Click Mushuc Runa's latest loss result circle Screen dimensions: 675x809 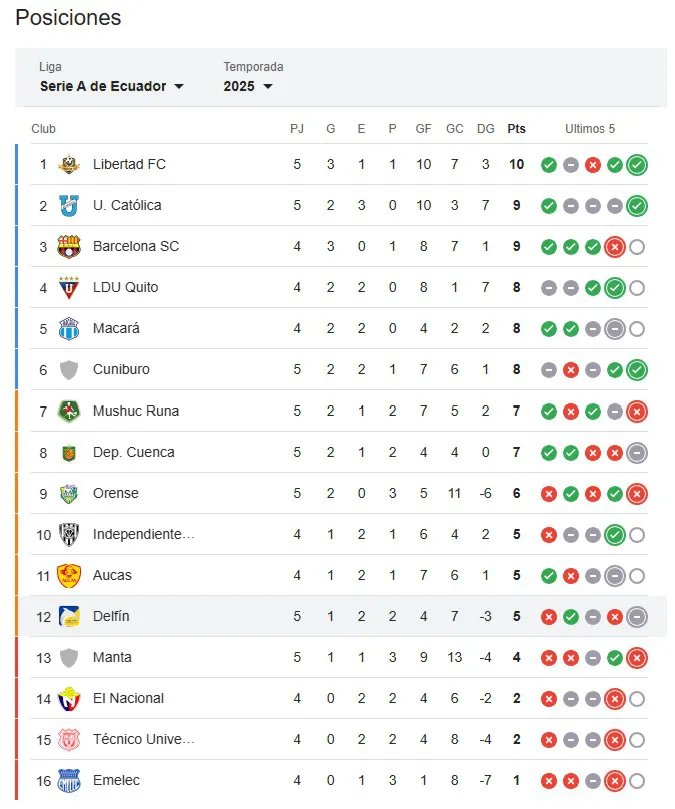(637, 411)
